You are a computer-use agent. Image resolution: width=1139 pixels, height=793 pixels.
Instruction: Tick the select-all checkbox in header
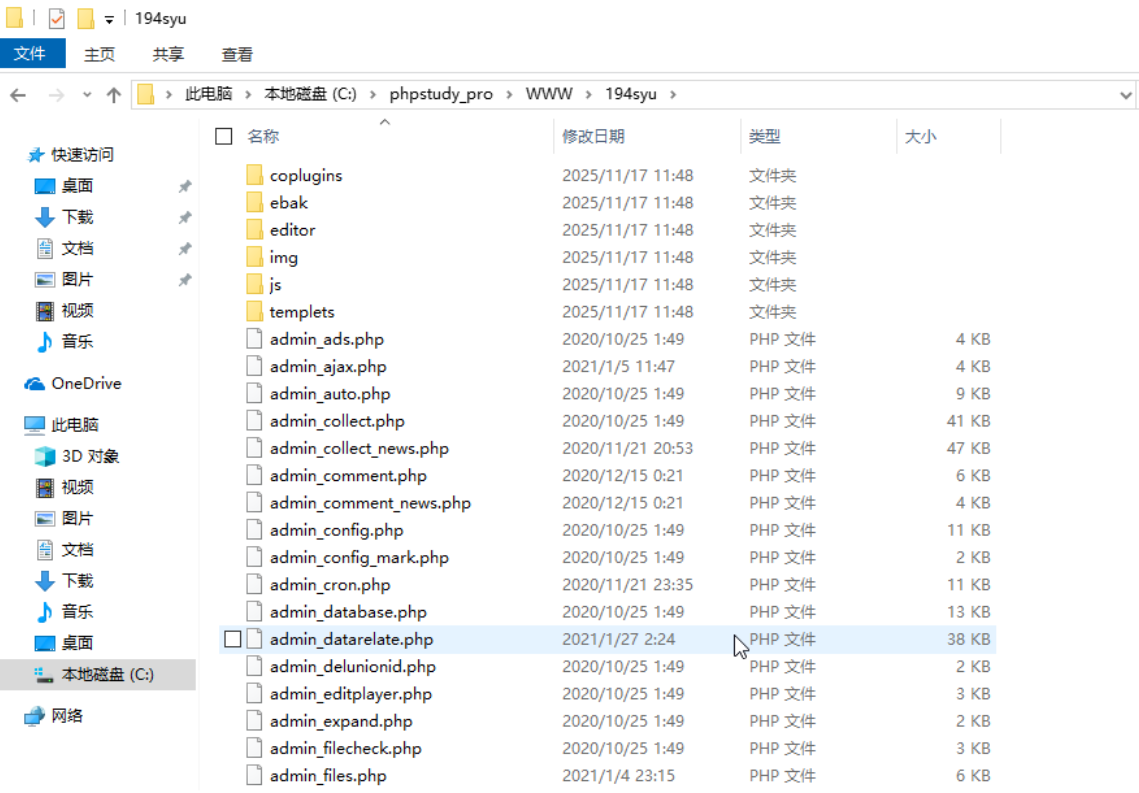pos(224,136)
